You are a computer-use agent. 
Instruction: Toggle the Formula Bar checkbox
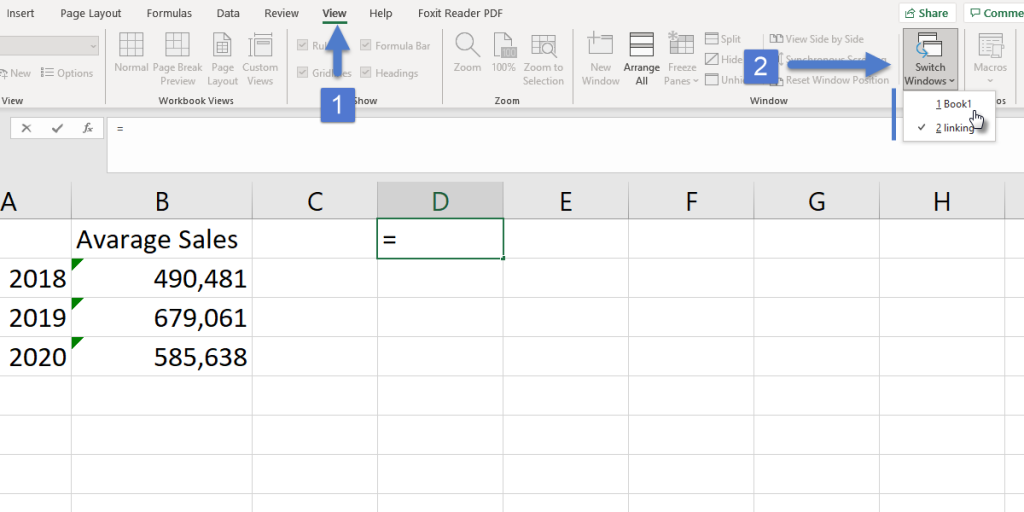point(366,45)
